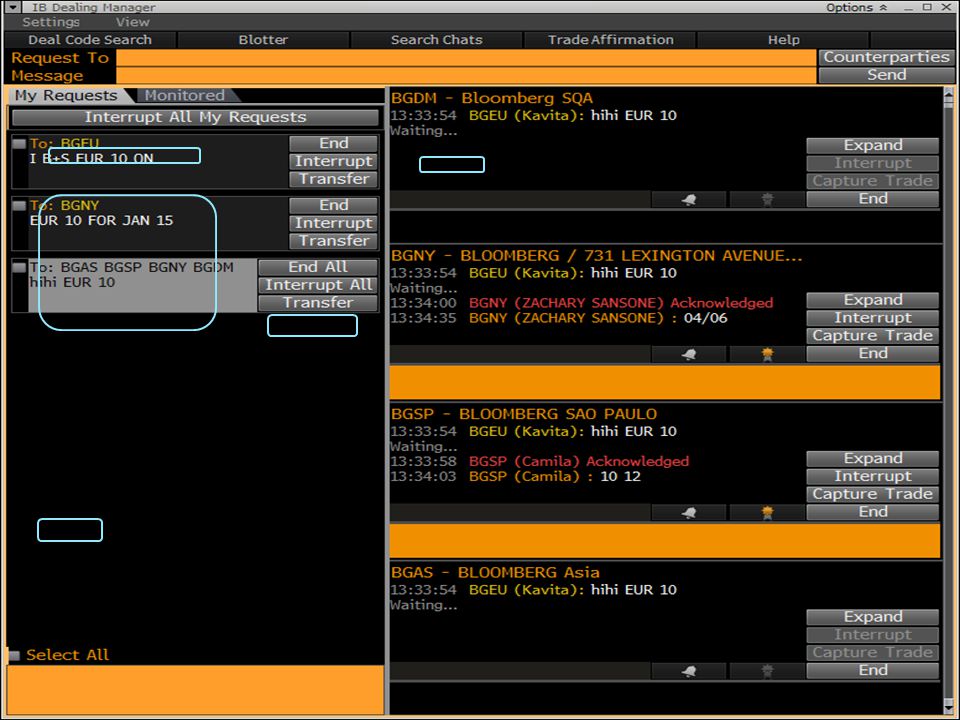Expand the Options chevron in title bar
The width and height of the screenshot is (960, 720).
[x=883, y=7]
